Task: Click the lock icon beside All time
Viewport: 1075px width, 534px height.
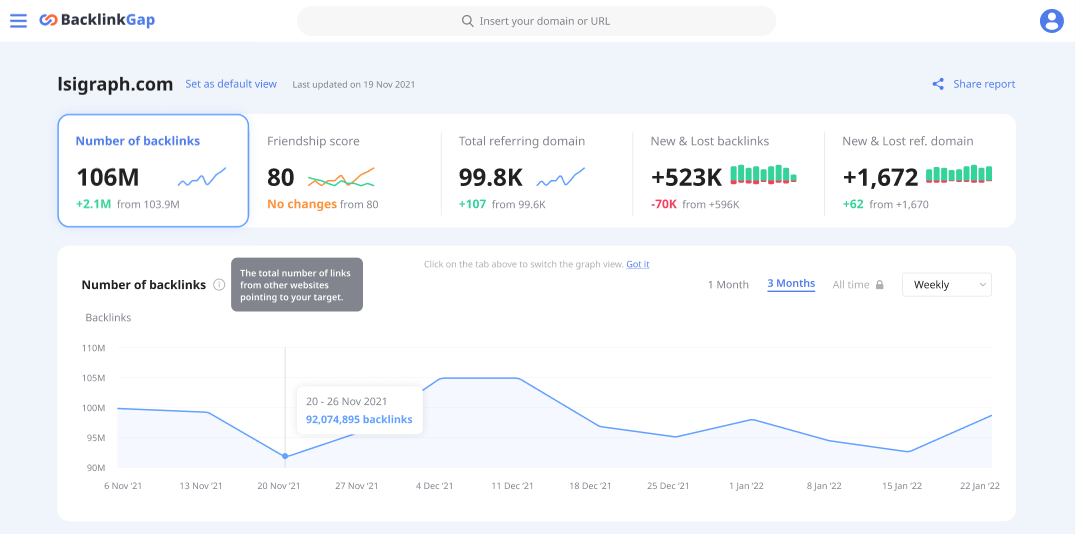Action: [x=880, y=284]
